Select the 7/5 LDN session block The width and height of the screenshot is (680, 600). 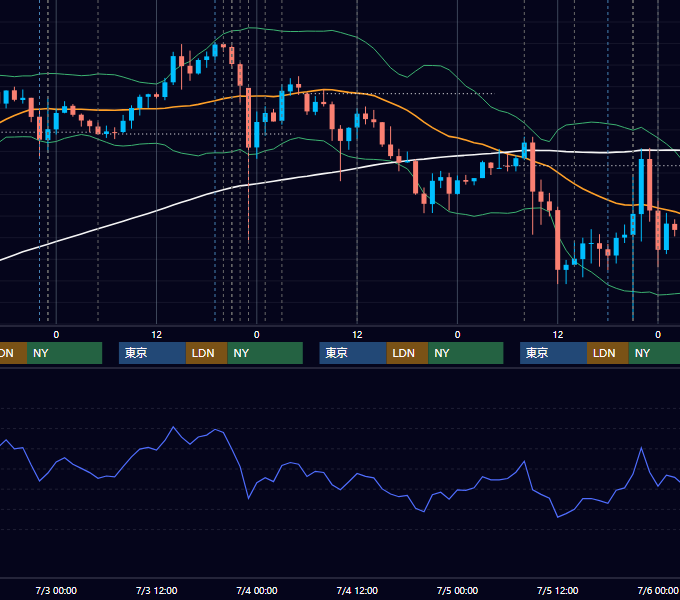click(x=608, y=353)
